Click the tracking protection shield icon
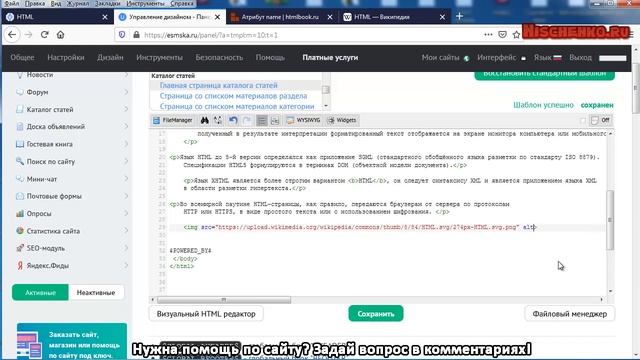The image size is (640, 360). point(122,35)
